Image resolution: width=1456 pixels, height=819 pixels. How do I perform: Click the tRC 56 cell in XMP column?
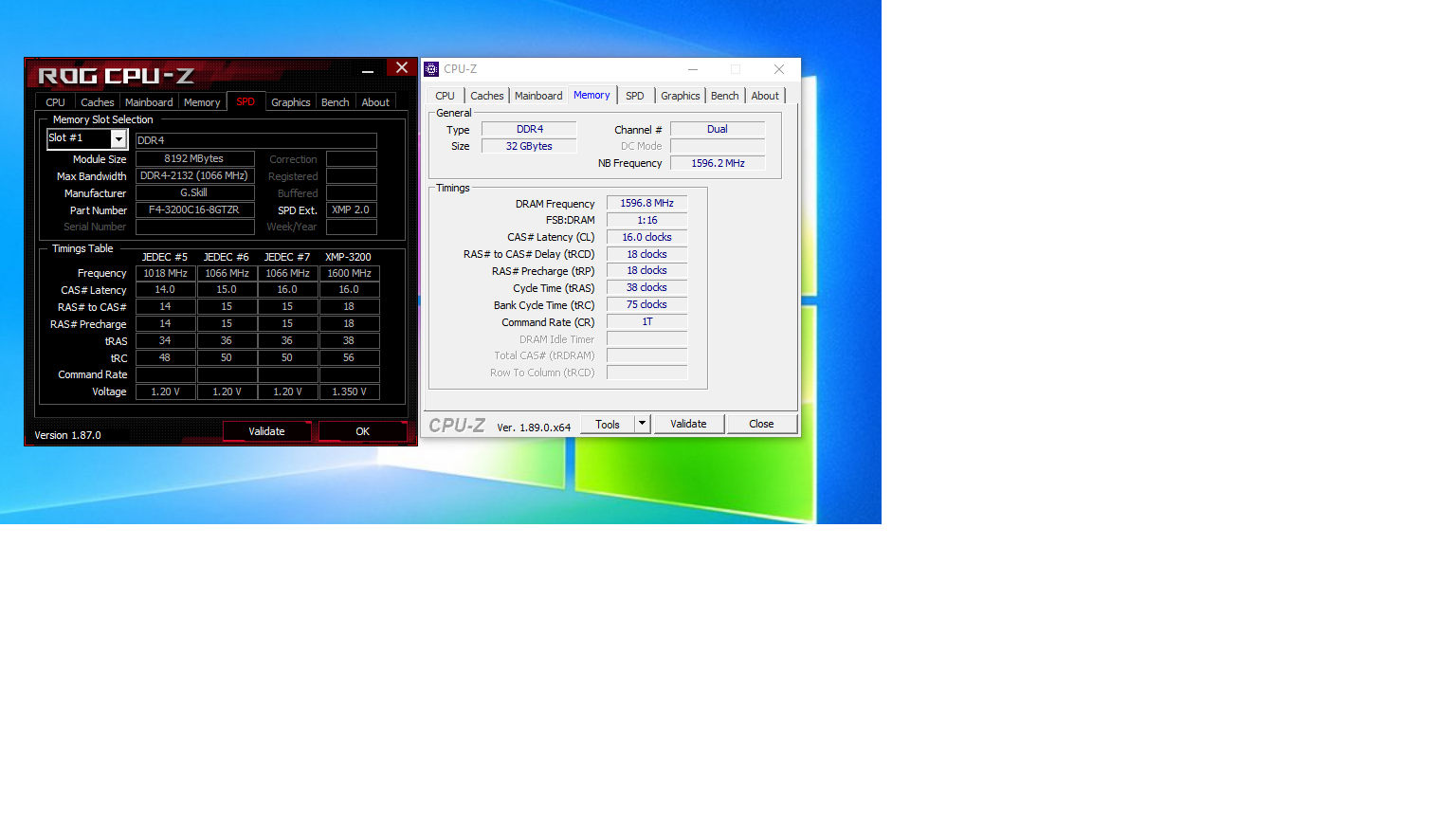pos(349,357)
